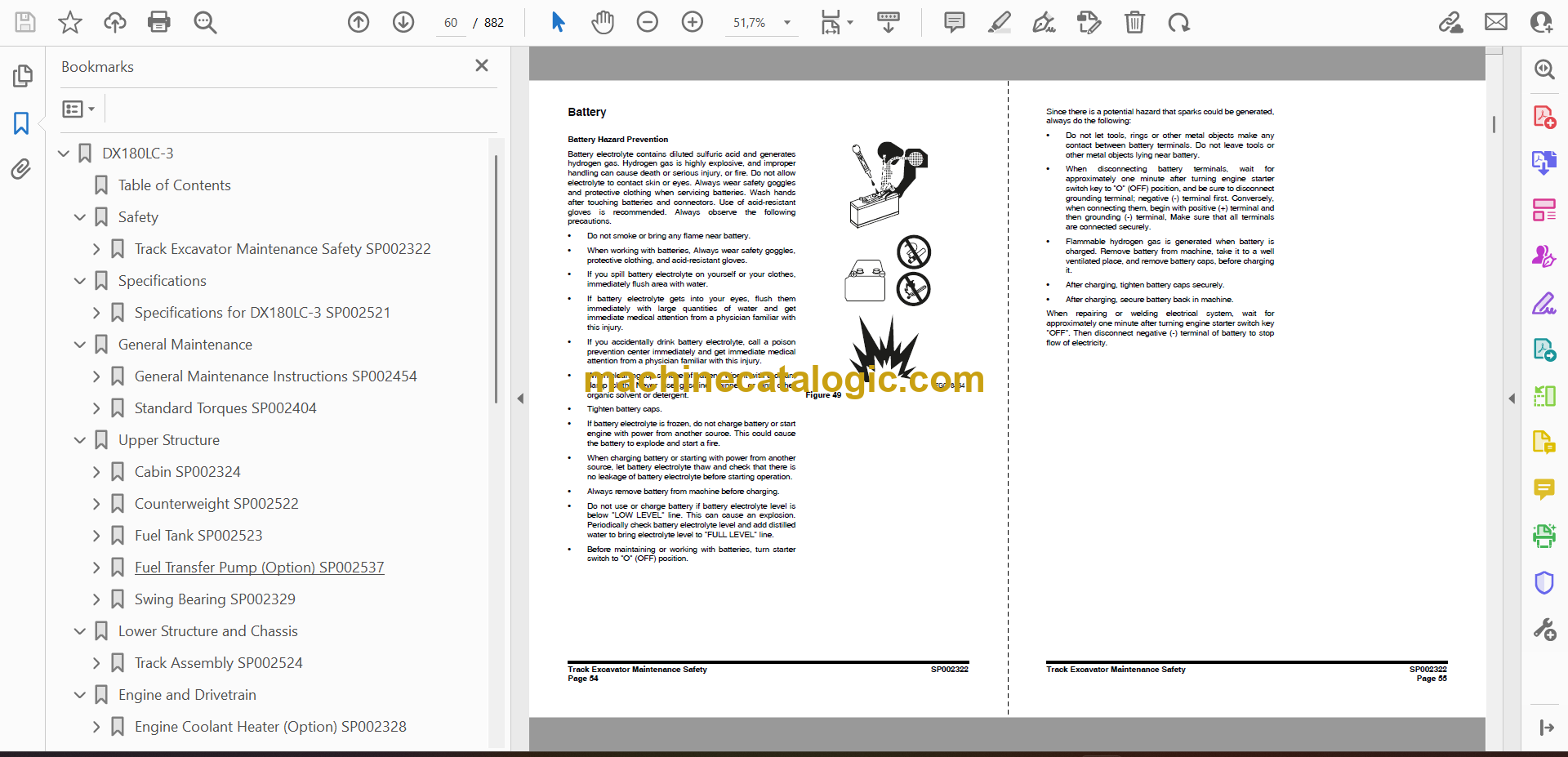This screenshot has height=757, width=1568.
Task: Click the document vertical scrollbar thumb
Action: (1494, 124)
